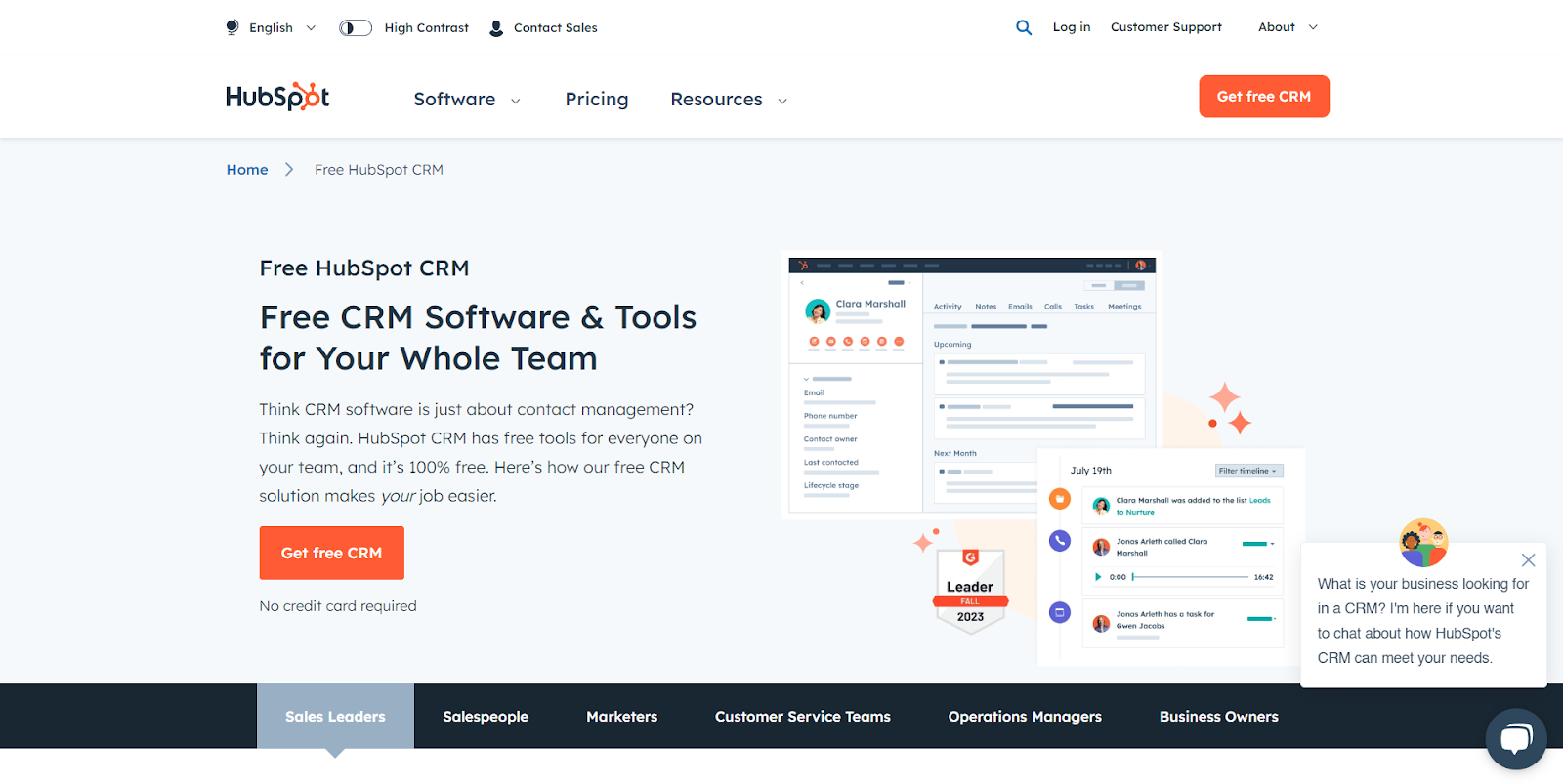The width and height of the screenshot is (1563, 784).
Task: Open the Pricing page
Action: 597,100
